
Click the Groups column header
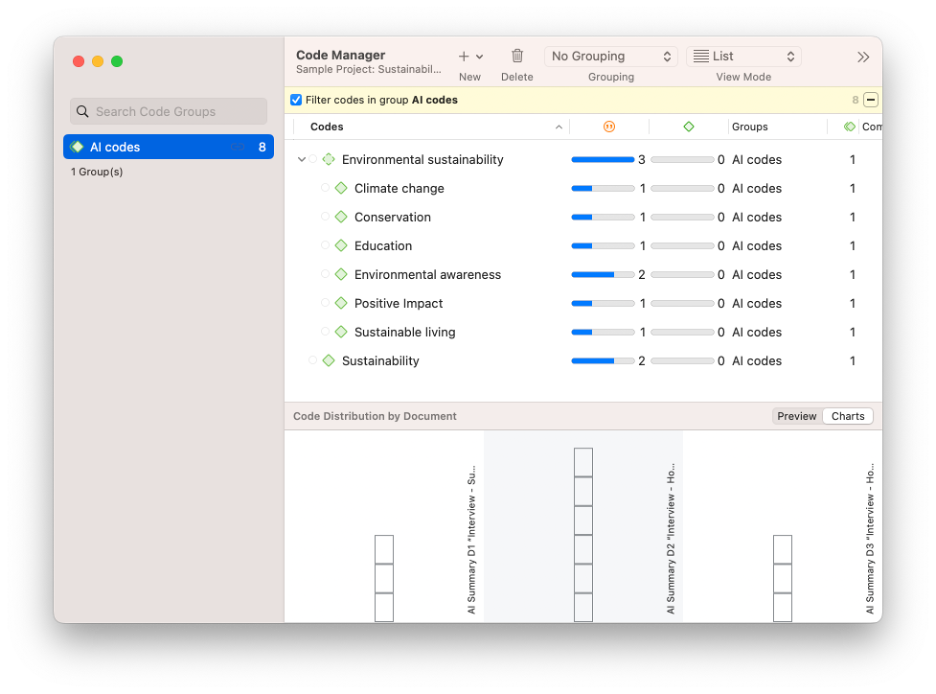[x=750, y=127]
